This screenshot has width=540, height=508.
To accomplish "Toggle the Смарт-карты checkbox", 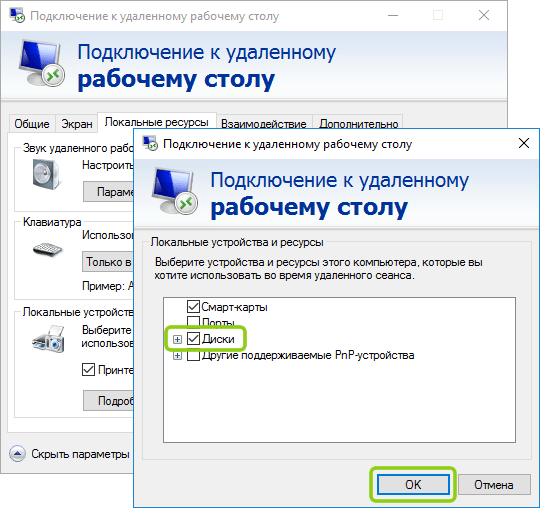I will click(x=193, y=306).
